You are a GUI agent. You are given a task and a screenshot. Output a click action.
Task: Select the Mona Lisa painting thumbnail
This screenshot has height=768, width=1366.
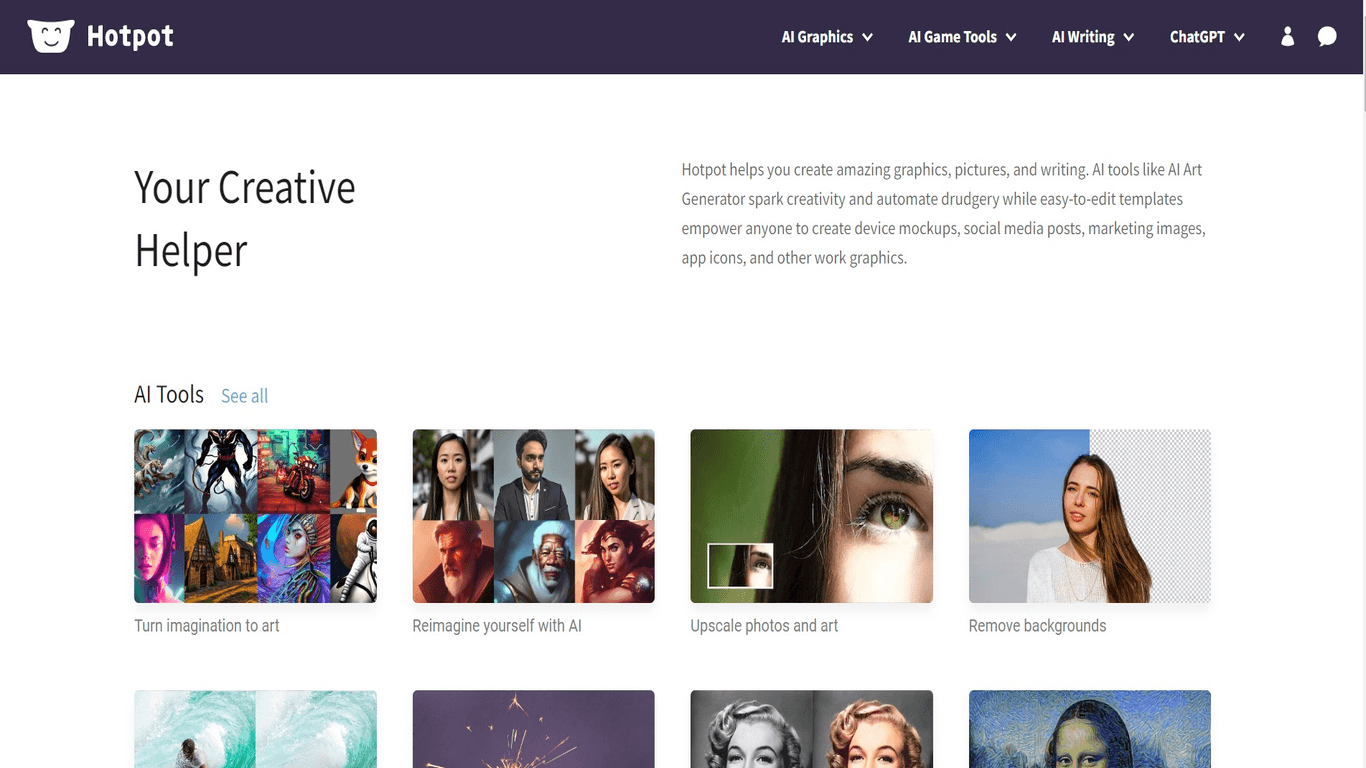(1089, 729)
